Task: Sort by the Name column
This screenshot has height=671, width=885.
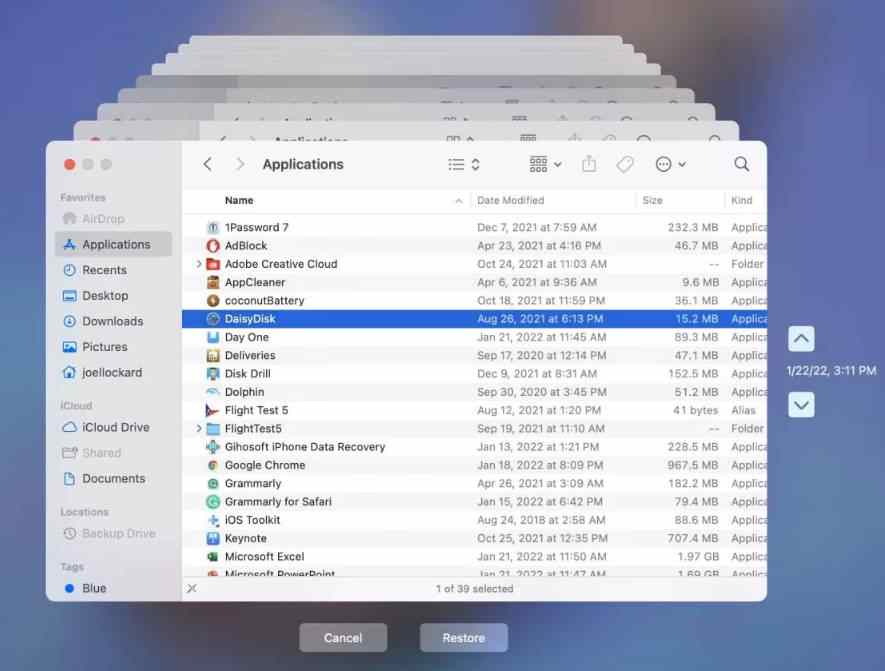Action: 239,200
